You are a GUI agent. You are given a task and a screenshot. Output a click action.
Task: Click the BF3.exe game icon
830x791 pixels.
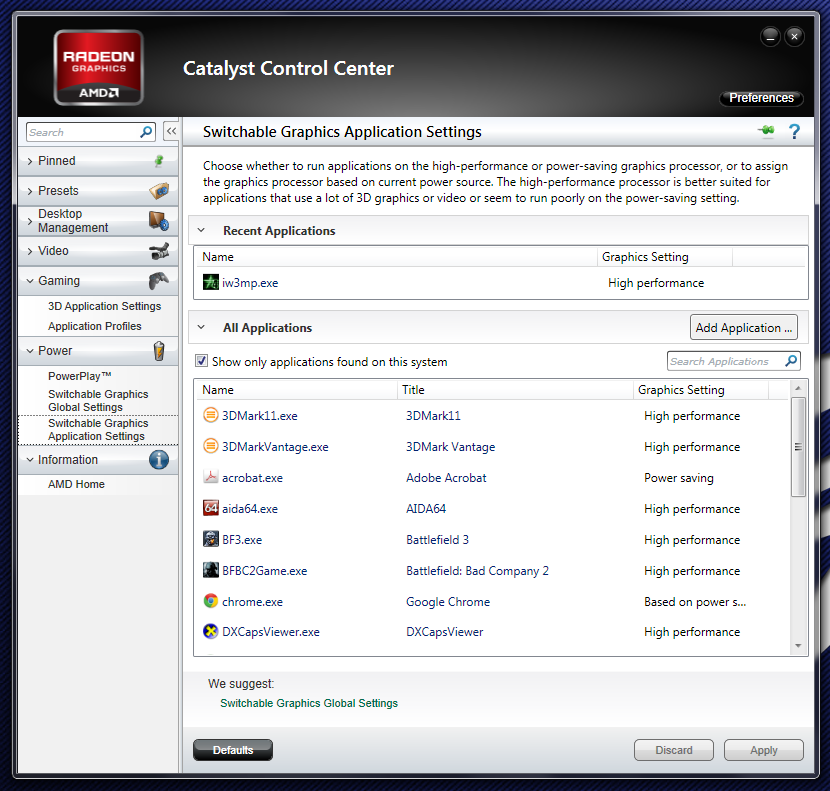click(211, 539)
